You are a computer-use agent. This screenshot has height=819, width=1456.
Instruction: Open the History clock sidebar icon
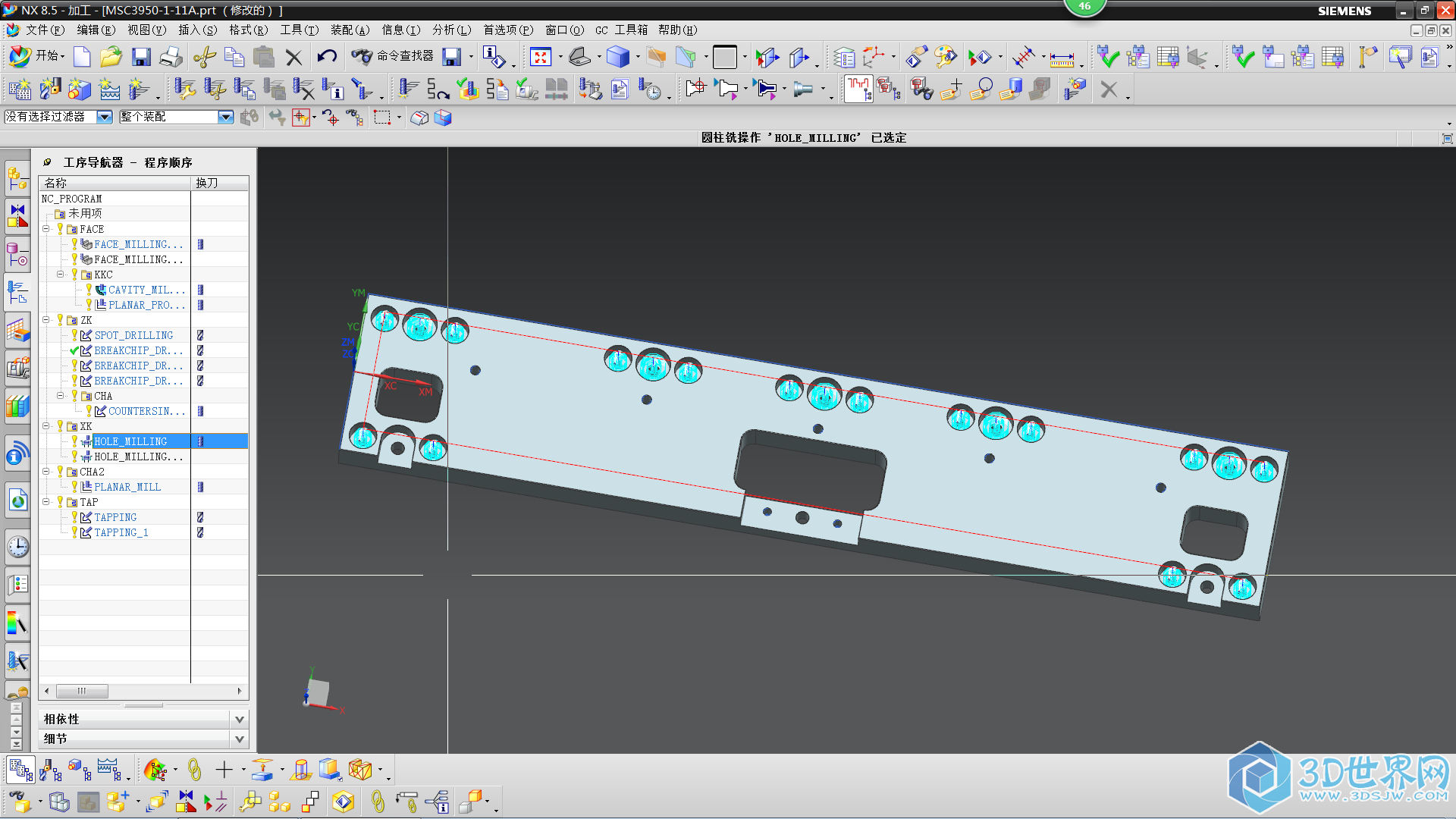(x=18, y=546)
